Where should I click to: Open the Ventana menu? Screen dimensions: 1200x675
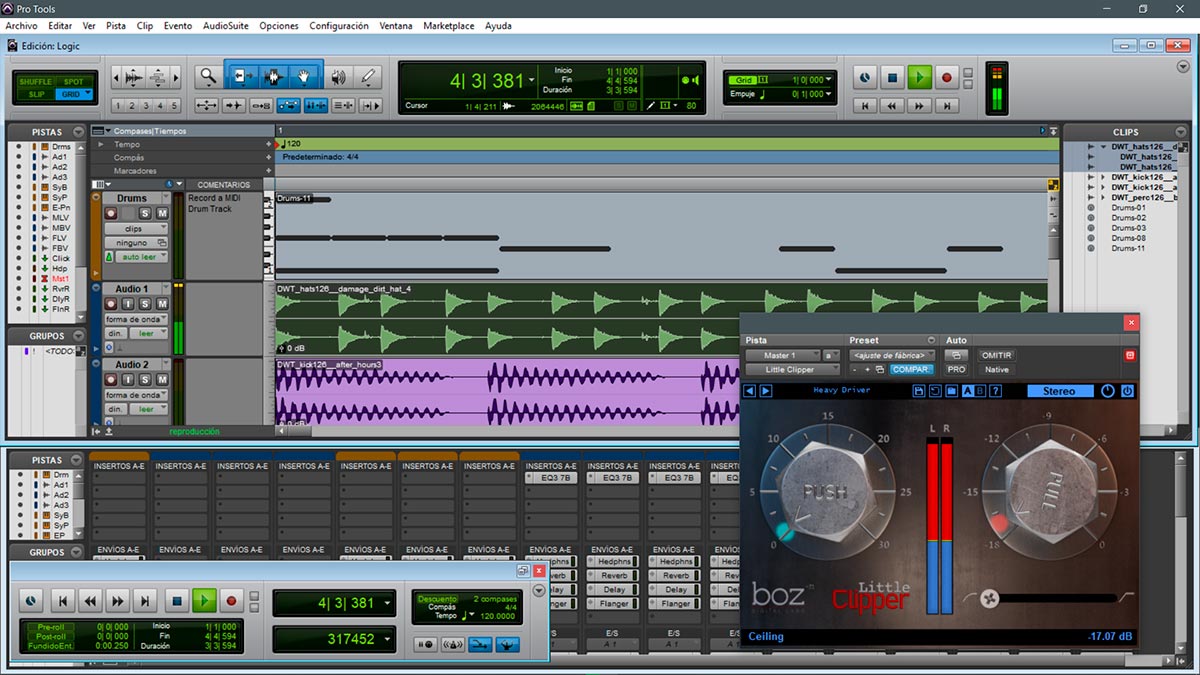[396, 26]
